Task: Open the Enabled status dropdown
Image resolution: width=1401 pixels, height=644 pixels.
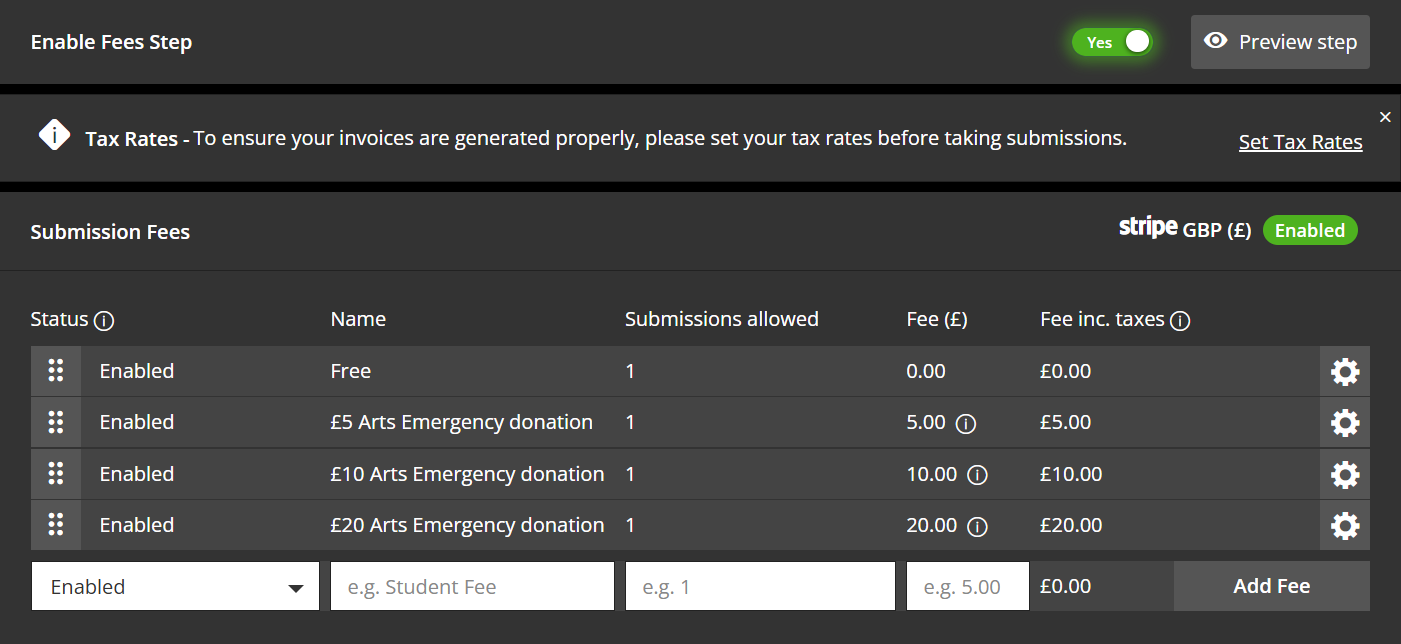Action: tap(175, 587)
